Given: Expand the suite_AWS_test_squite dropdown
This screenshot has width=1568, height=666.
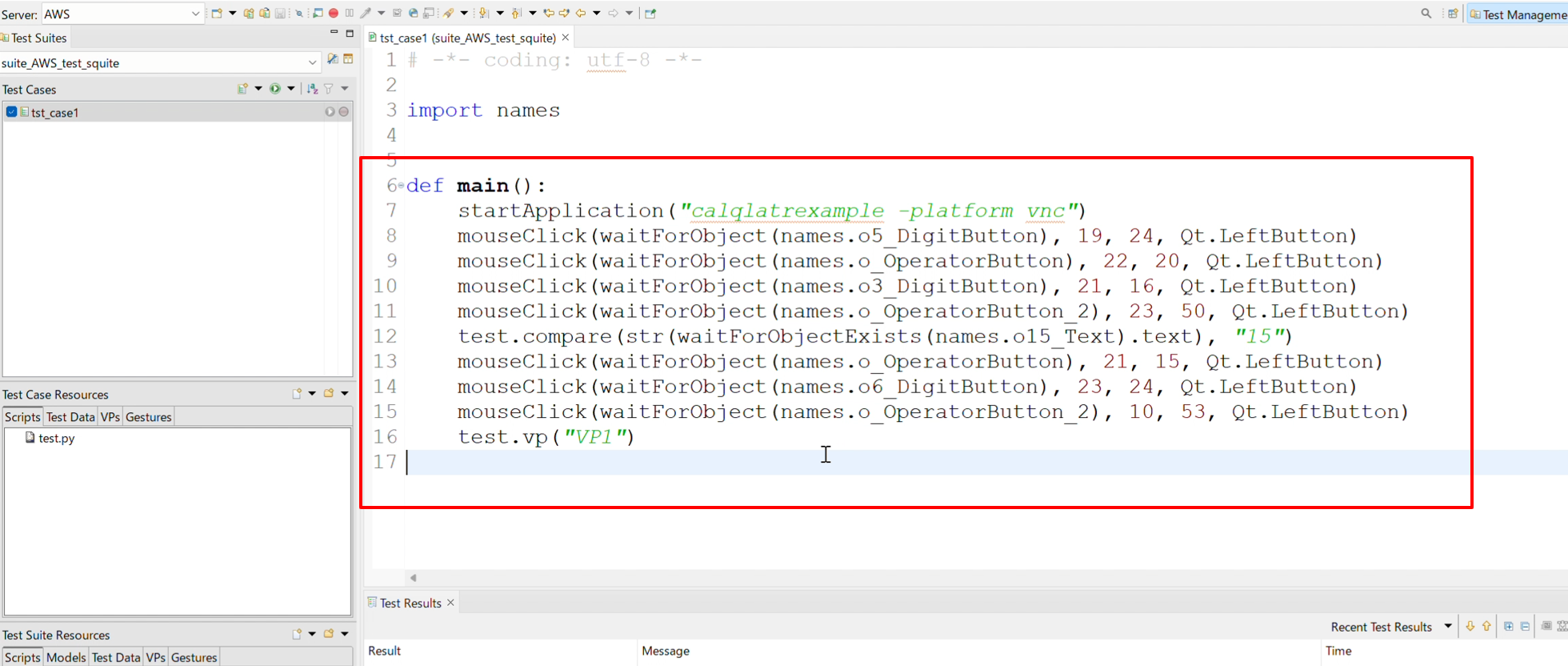Looking at the screenshot, I should coord(312,62).
